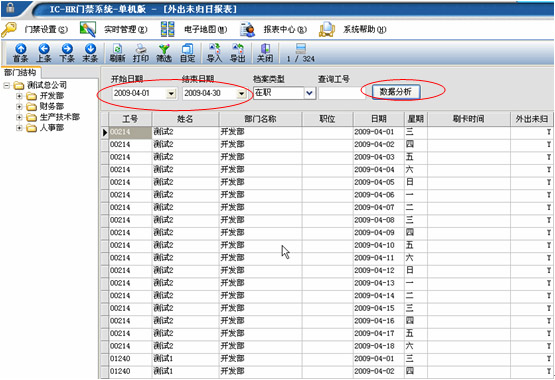
Task: Click the report icon beside 报表中心
Action: tap(247, 29)
